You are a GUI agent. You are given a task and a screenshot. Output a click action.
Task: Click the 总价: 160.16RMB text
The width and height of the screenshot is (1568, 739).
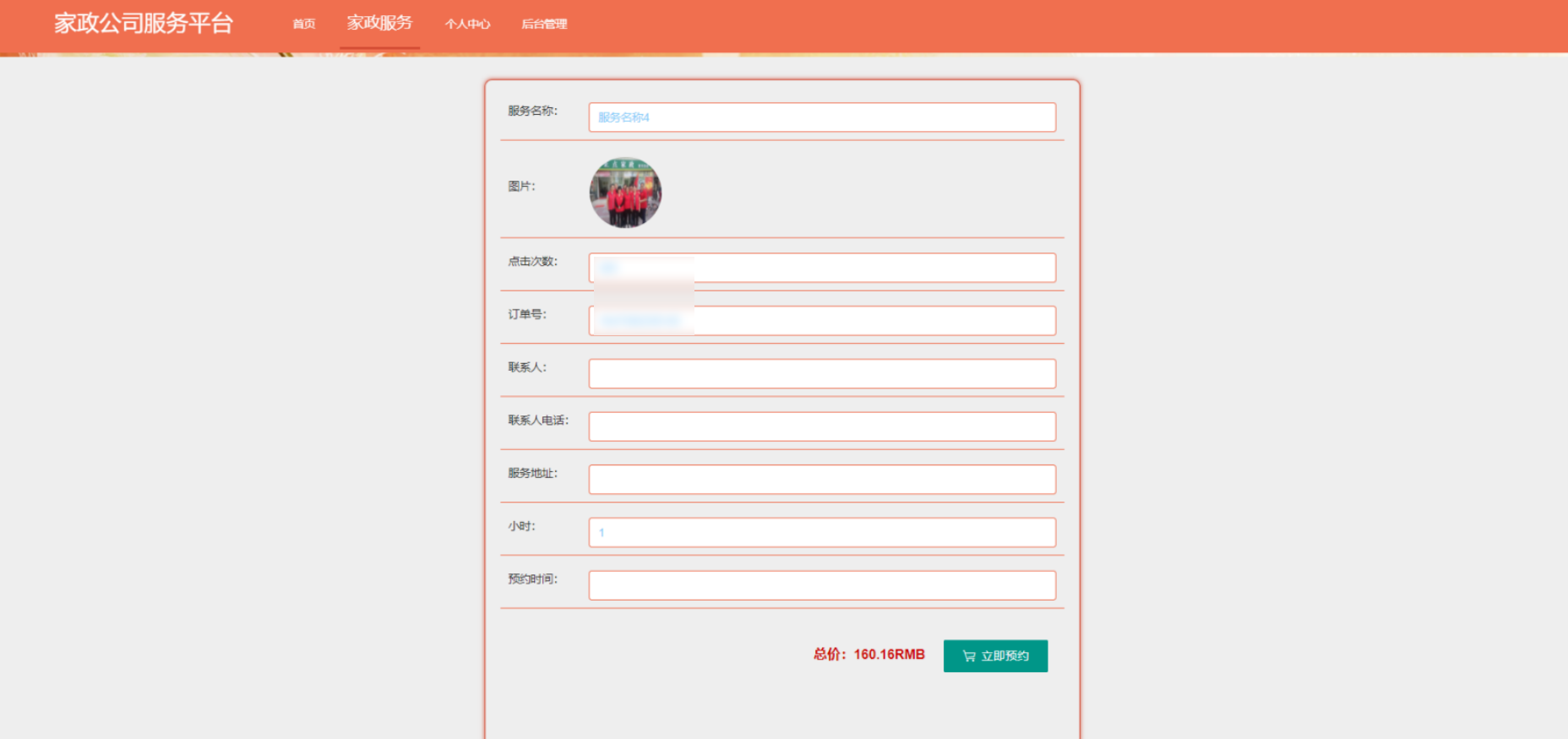[868, 655]
